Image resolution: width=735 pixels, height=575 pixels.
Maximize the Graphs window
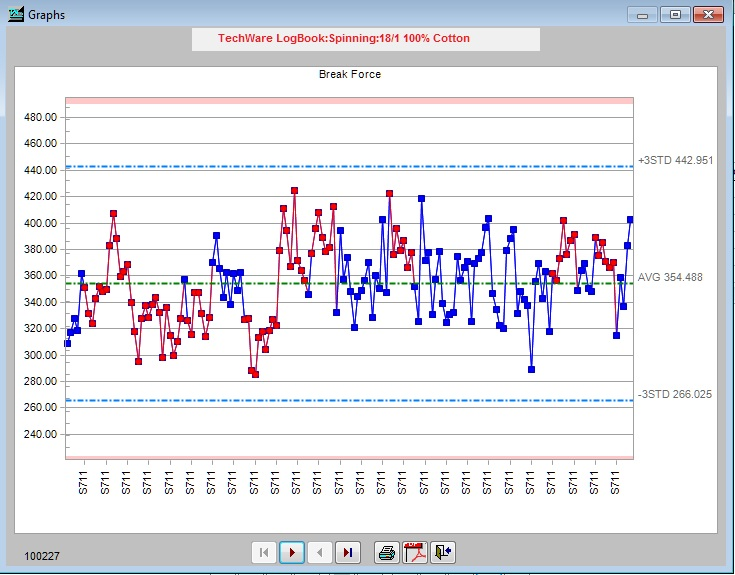675,15
